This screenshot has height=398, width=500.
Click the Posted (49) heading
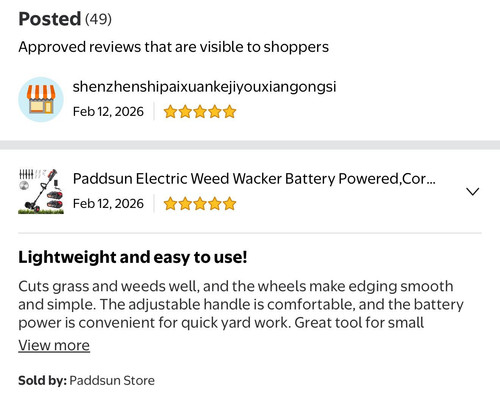[65, 19]
